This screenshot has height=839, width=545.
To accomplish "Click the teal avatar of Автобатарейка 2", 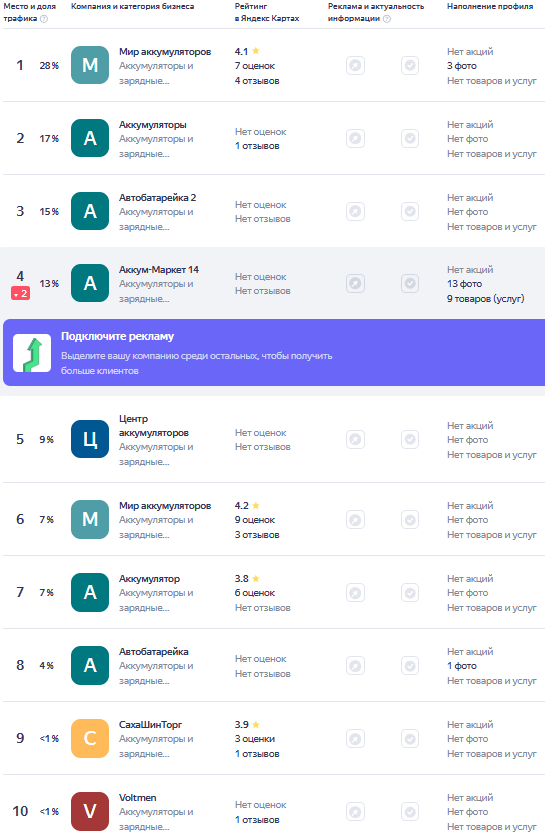I will click(x=90, y=211).
